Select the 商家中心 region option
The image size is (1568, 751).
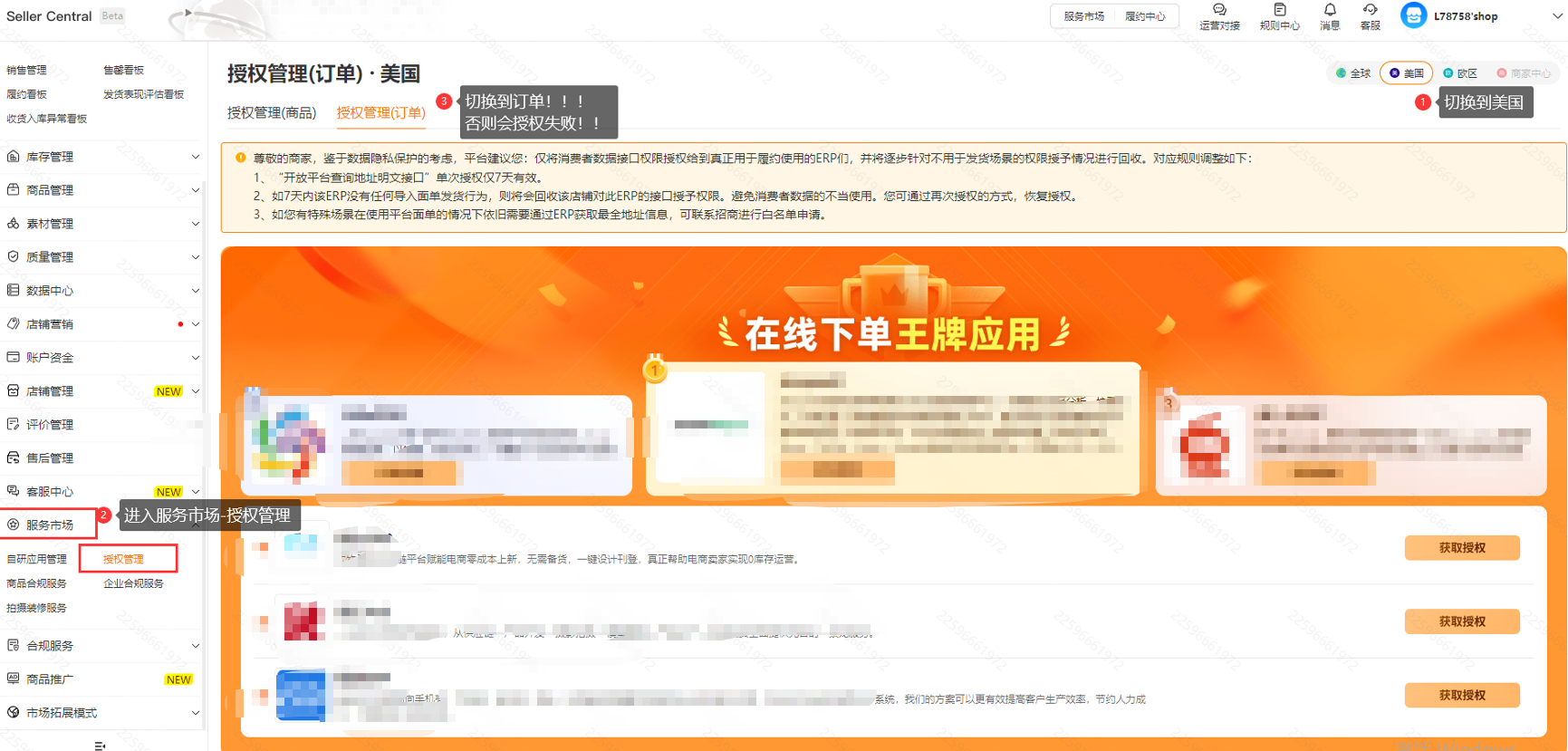point(1524,73)
